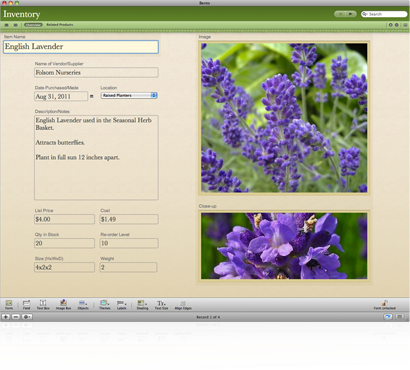Viewport: 410px width, 370px height.
Task: Open the gear action menu at the bottom left
Action: coord(27,317)
